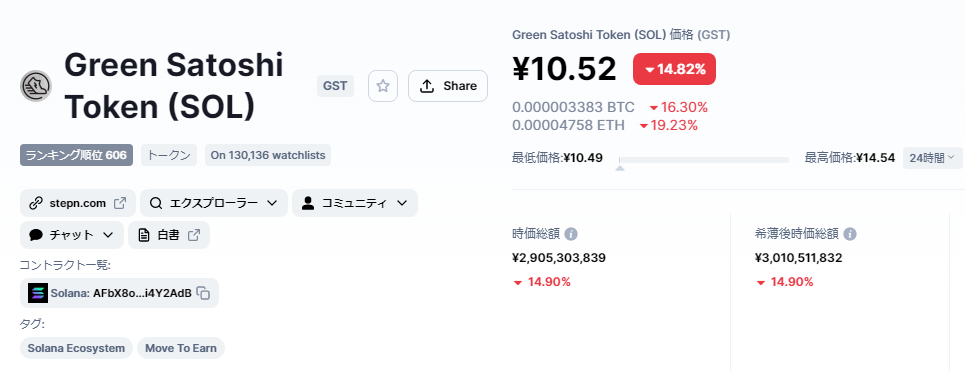The height and width of the screenshot is (384, 965).
Task: Change the 24時間 time range selector
Action: click(932, 158)
